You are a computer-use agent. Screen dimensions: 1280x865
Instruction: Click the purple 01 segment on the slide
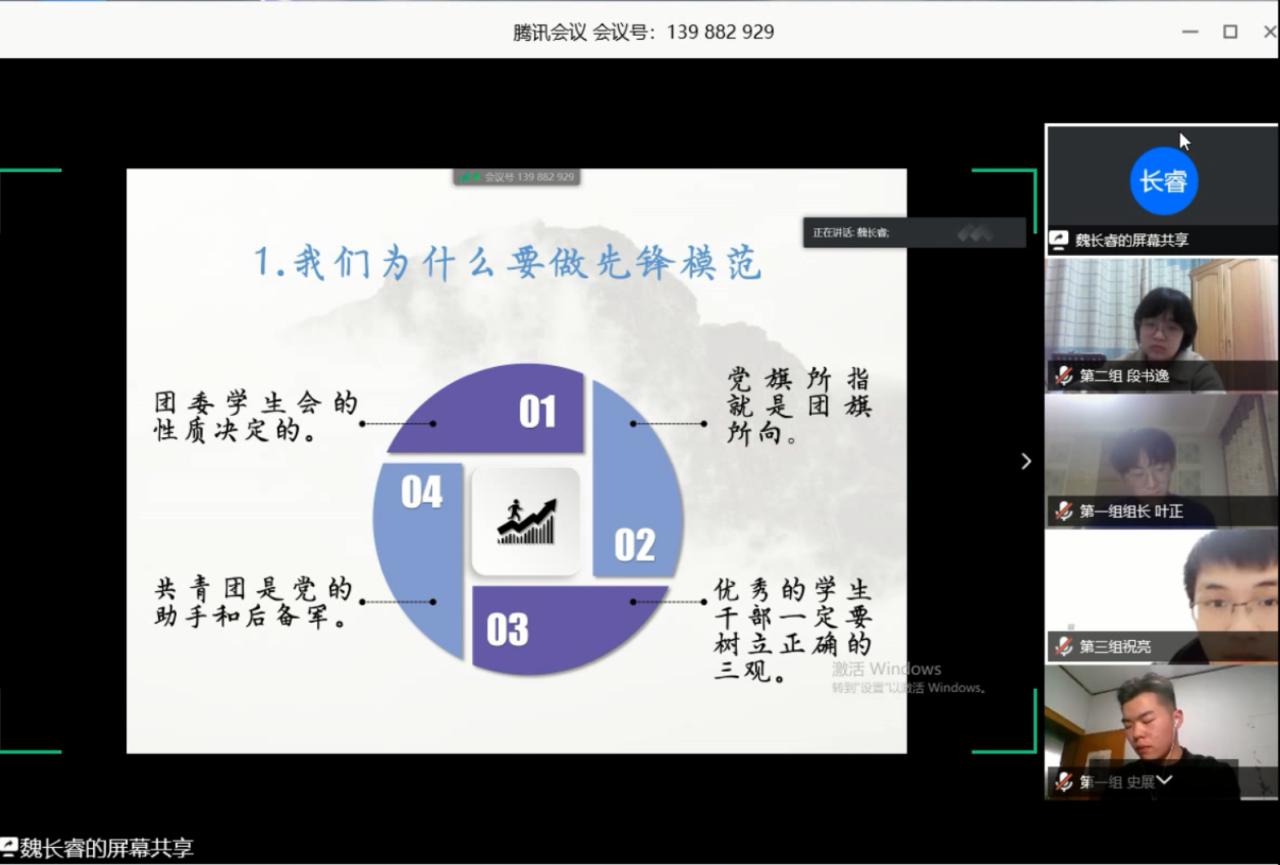click(500, 410)
